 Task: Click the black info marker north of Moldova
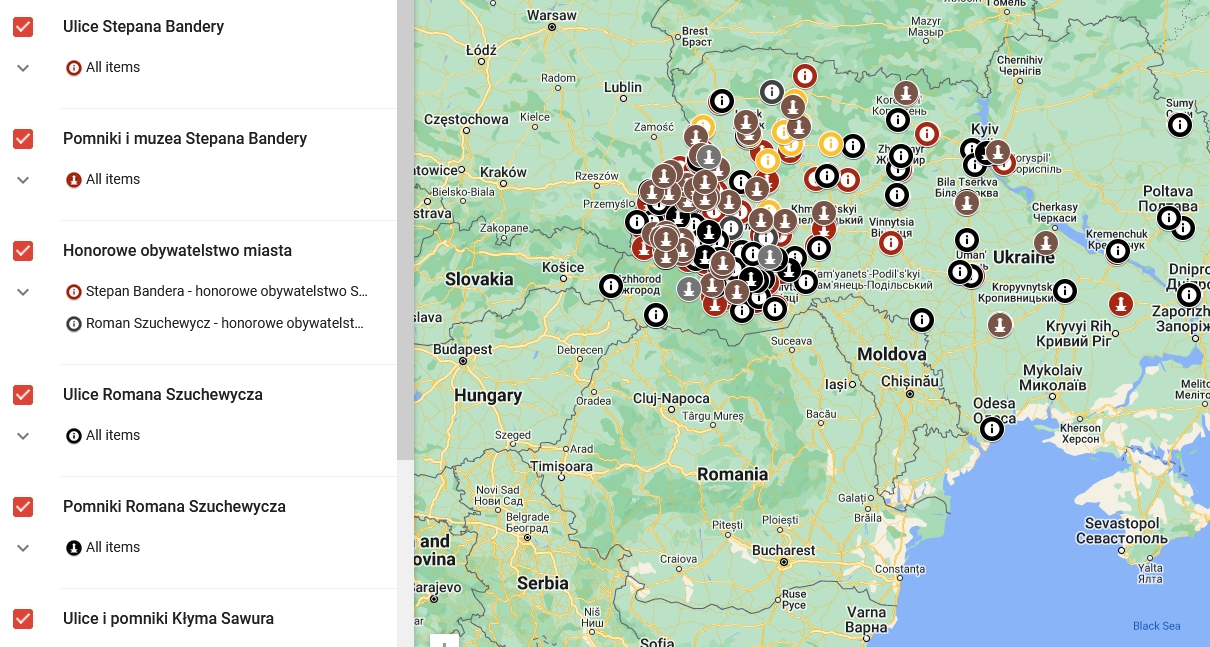(921, 320)
